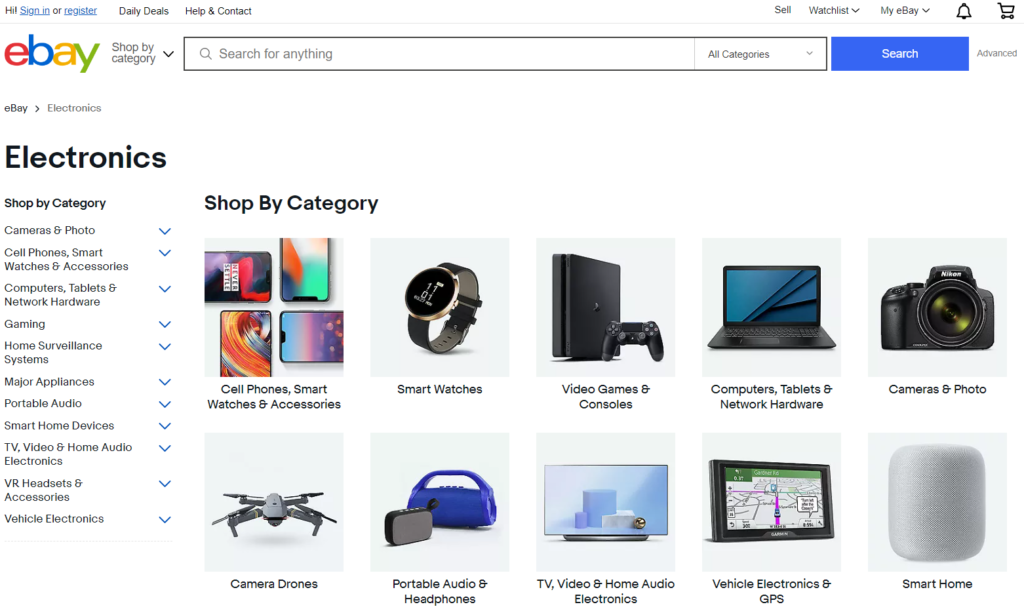Open the shopping cart icon
Screen dimensions: 1024x611
1006,11
